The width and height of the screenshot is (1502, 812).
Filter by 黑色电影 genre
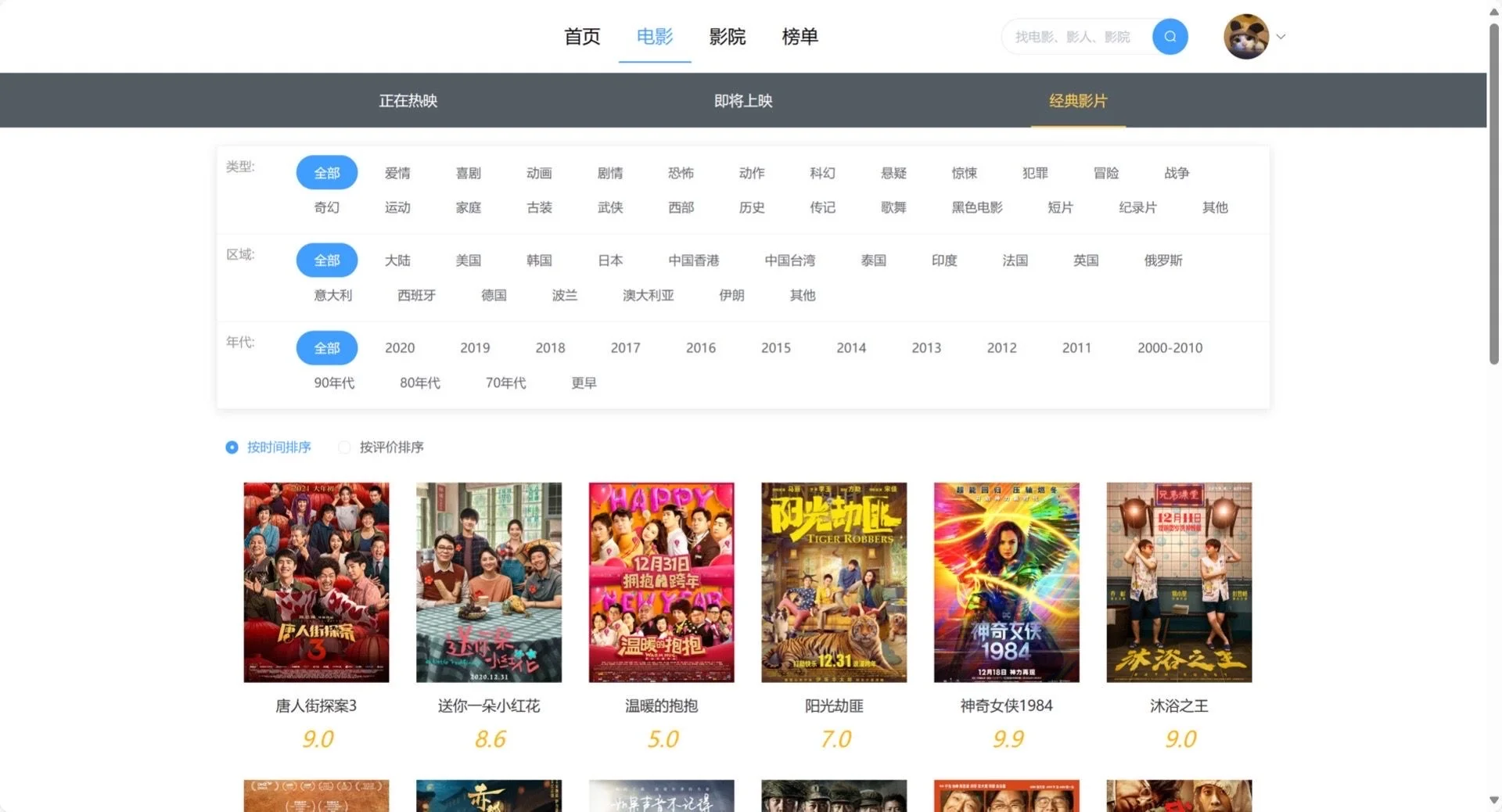click(x=977, y=207)
